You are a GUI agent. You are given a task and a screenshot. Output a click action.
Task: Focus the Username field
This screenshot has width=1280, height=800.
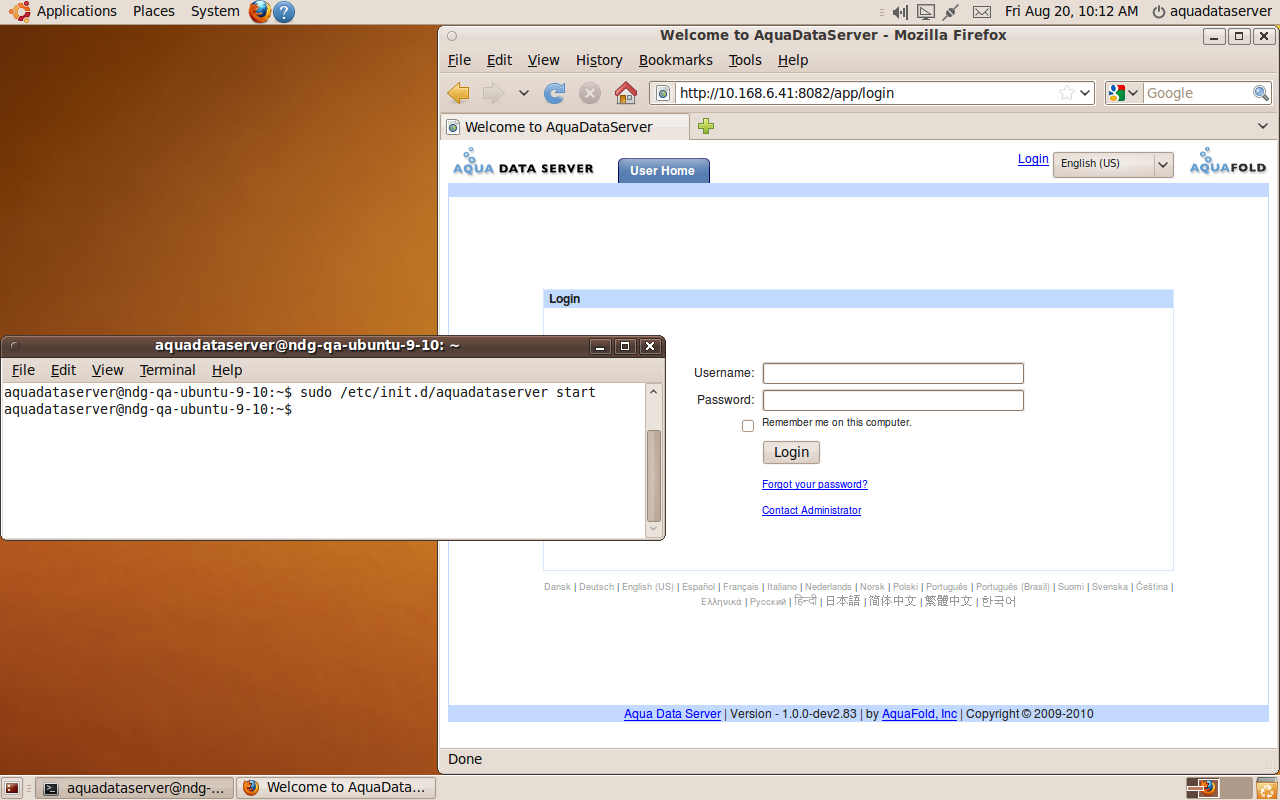[x=893, y=373]
